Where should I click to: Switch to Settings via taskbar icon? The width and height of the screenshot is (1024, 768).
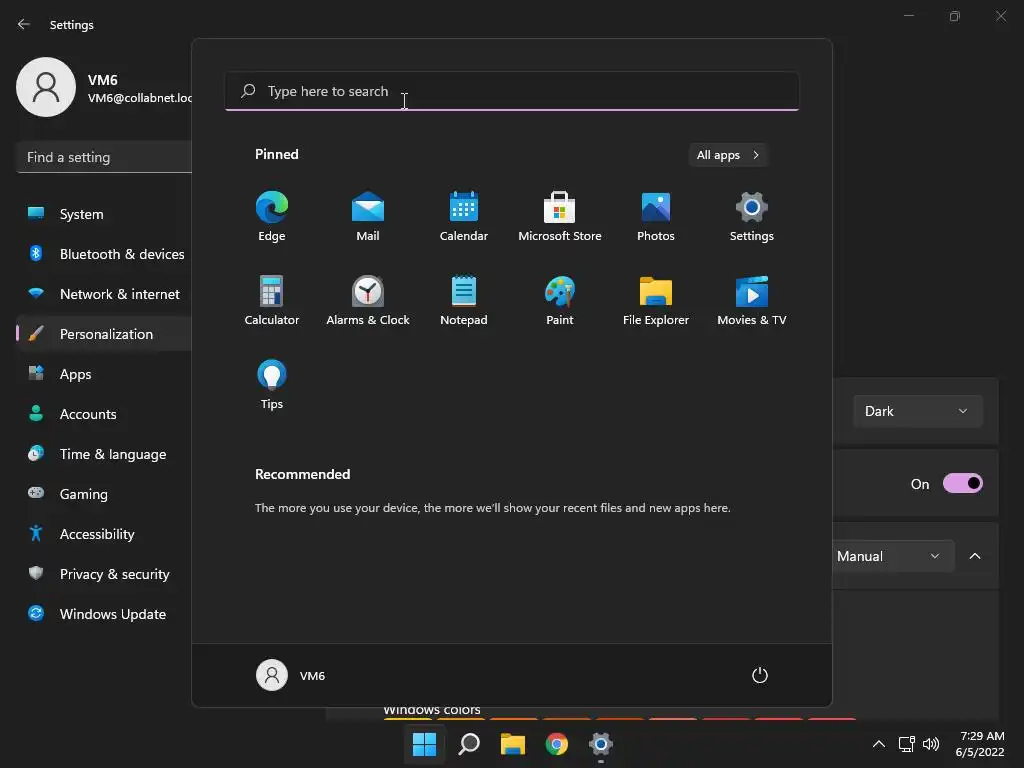pyautogui.click(x=601, y=744)
